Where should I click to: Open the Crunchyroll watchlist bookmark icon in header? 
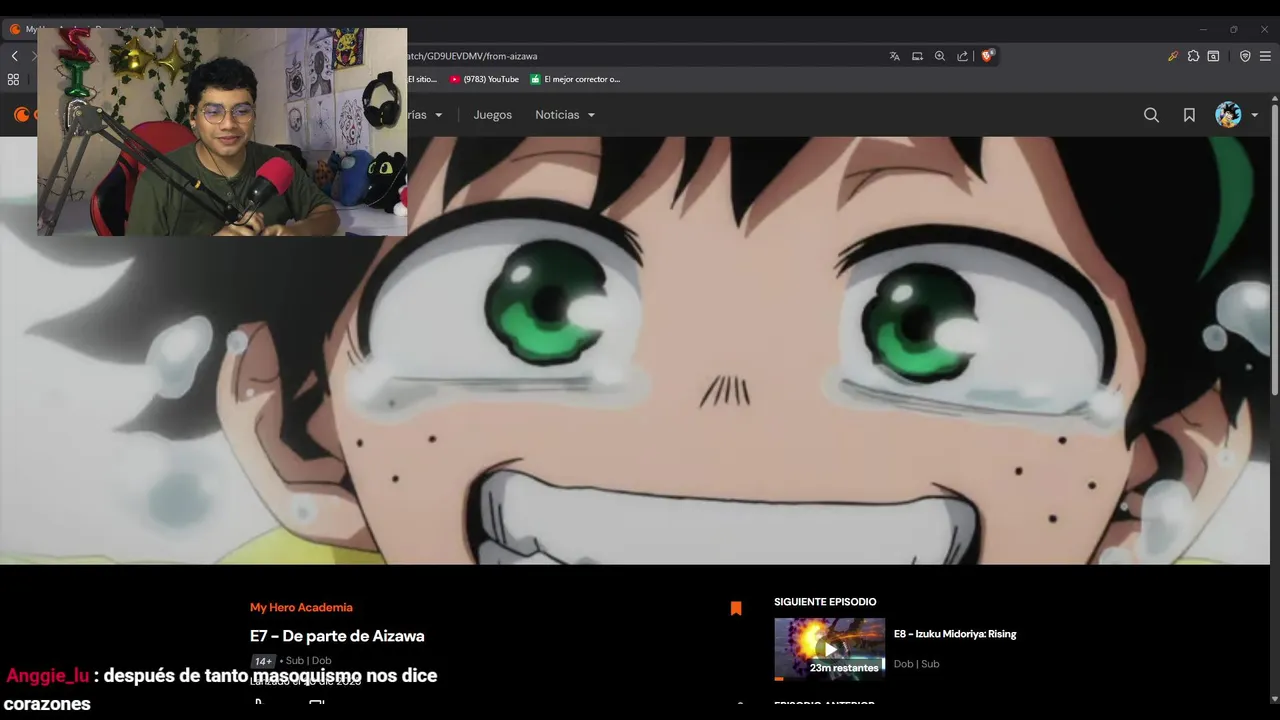(1189, 115)
